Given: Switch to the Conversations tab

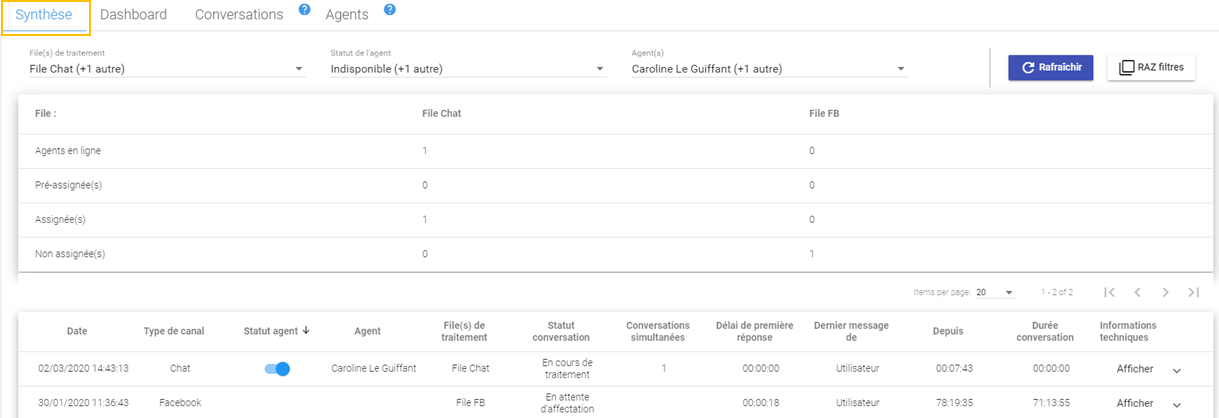Looking at the screenshot, I should coord(239,15).
